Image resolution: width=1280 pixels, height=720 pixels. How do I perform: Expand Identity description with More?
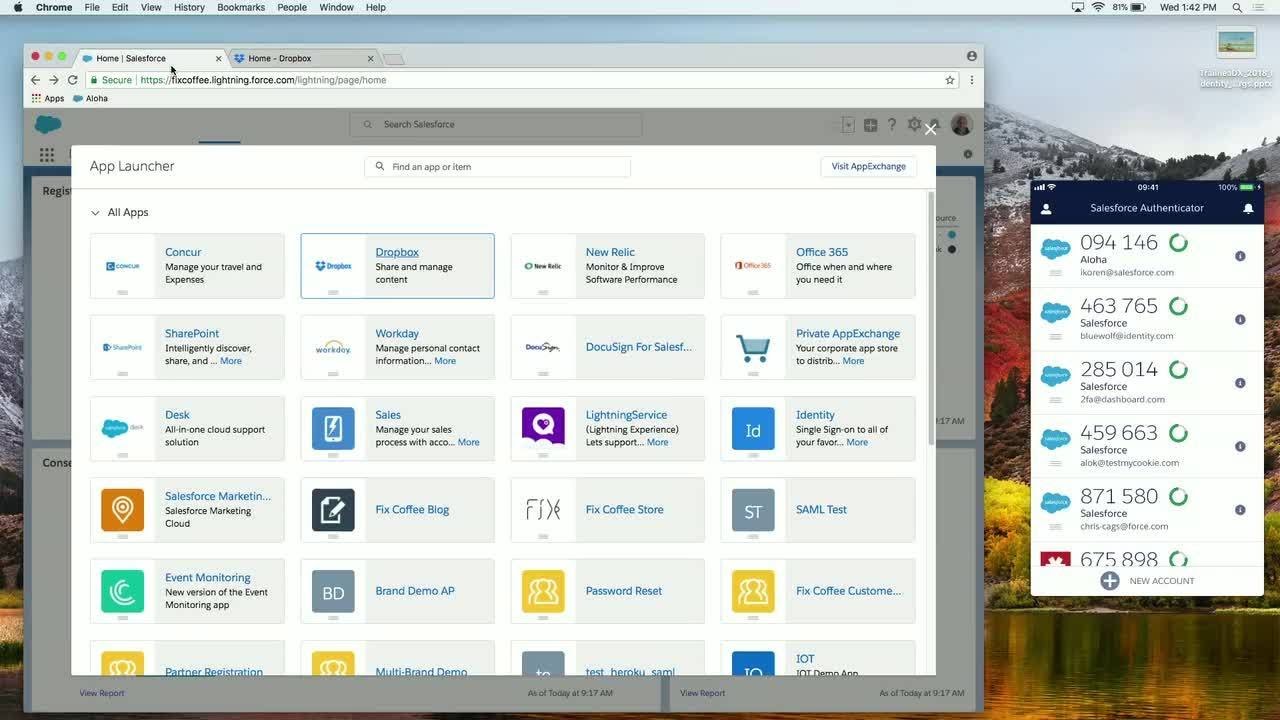857,442
